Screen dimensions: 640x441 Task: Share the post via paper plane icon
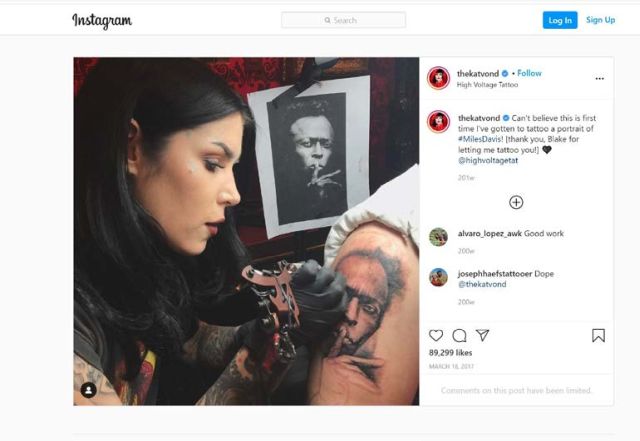tap(482, 335)
